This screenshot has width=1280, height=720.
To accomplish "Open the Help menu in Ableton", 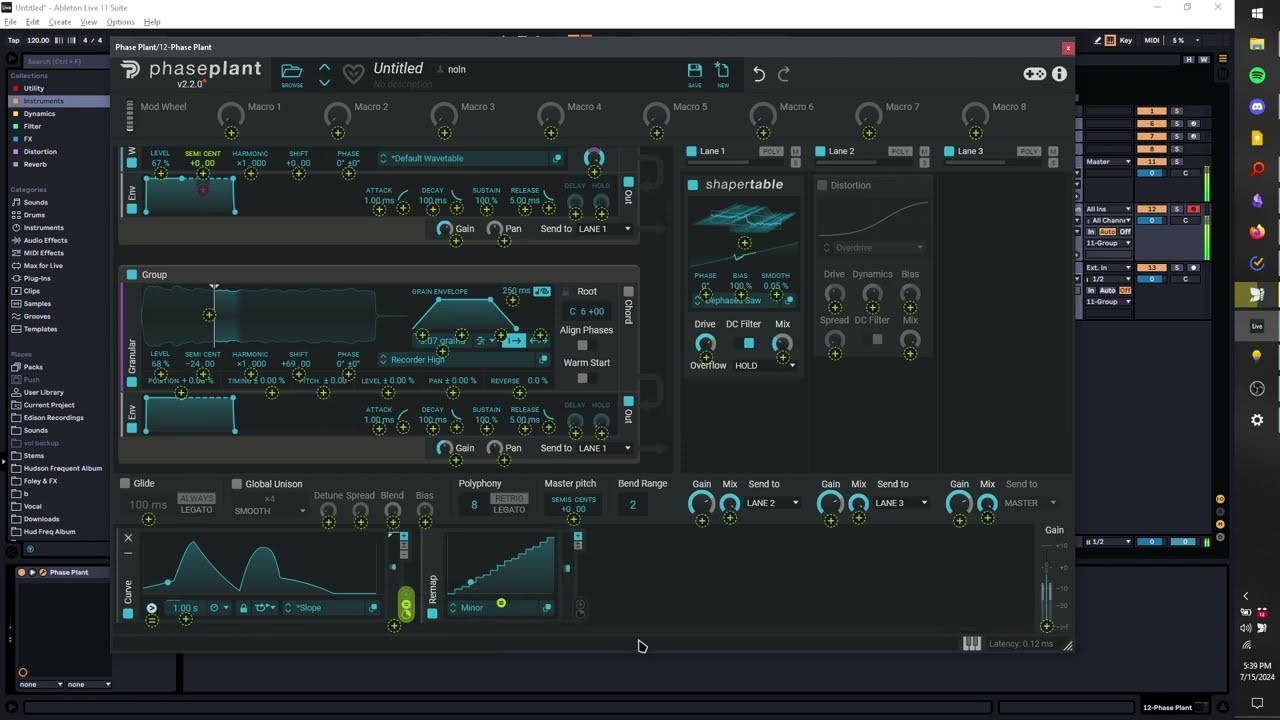I will pyautogui.click(x=152, y=22).
